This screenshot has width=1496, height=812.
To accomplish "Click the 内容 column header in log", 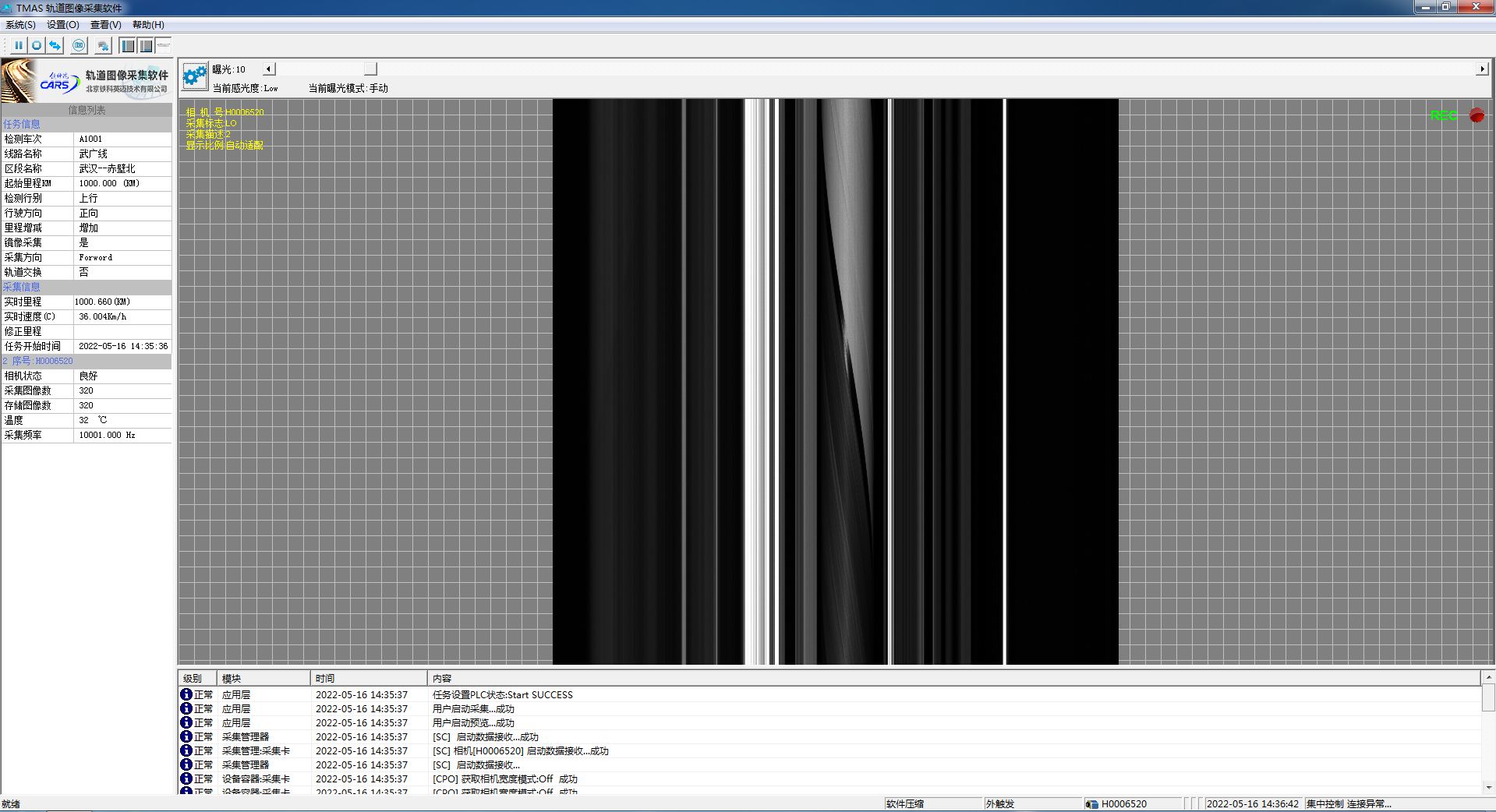I will [x=442, y=678].
